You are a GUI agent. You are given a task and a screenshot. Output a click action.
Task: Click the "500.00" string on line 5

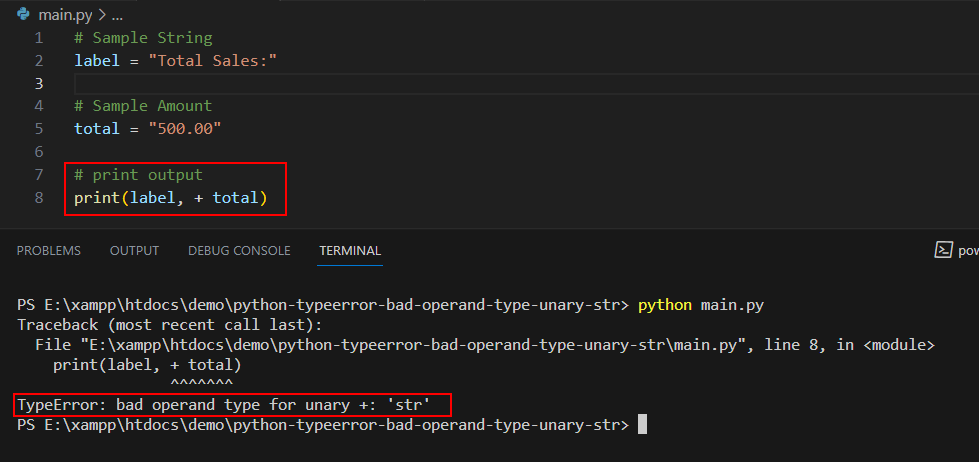185,129
